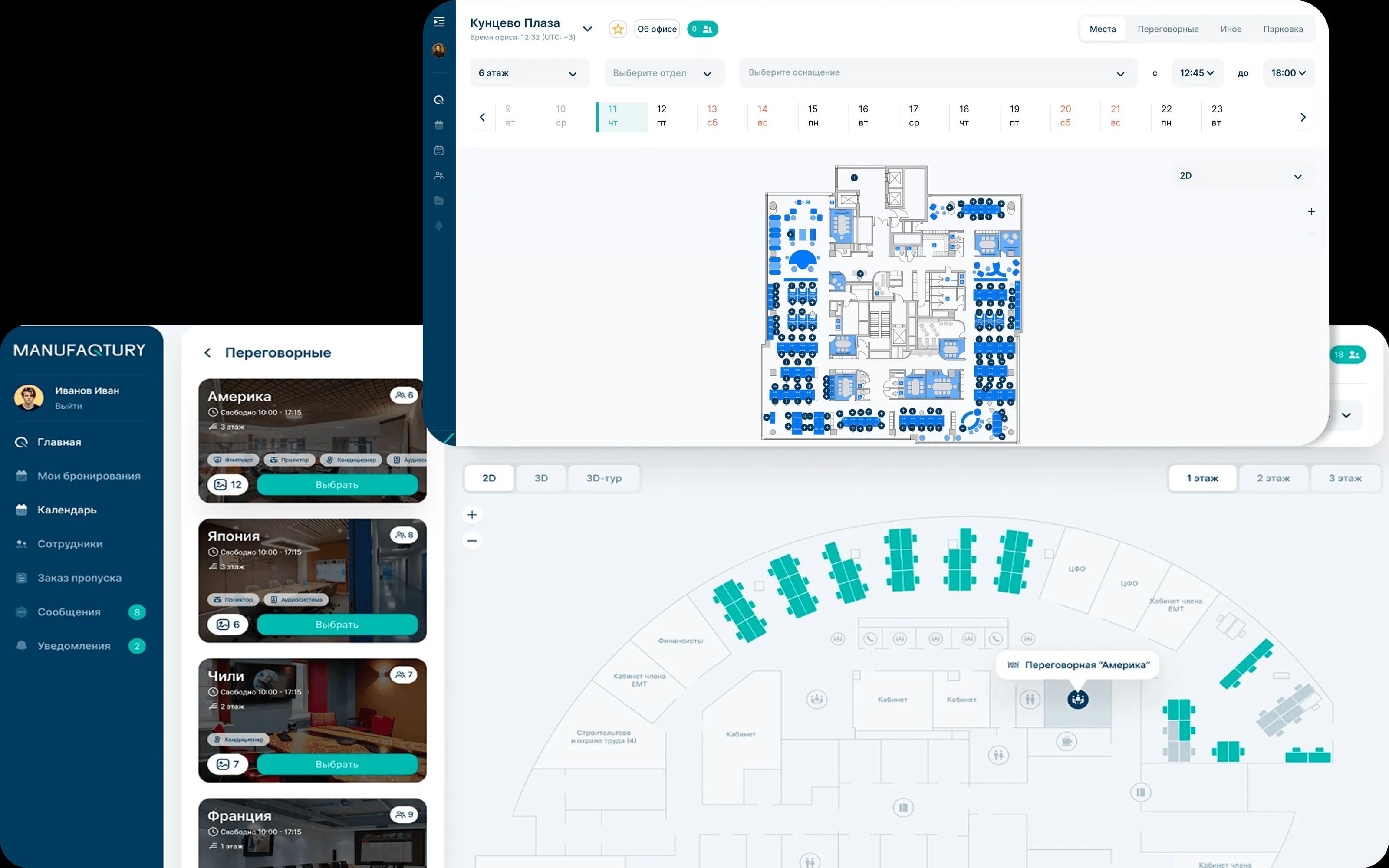Screen dimensions: 1389x868
Task: Zoom in on the Кунцево Плаза floor plan
Action: tap(1311, 212)
